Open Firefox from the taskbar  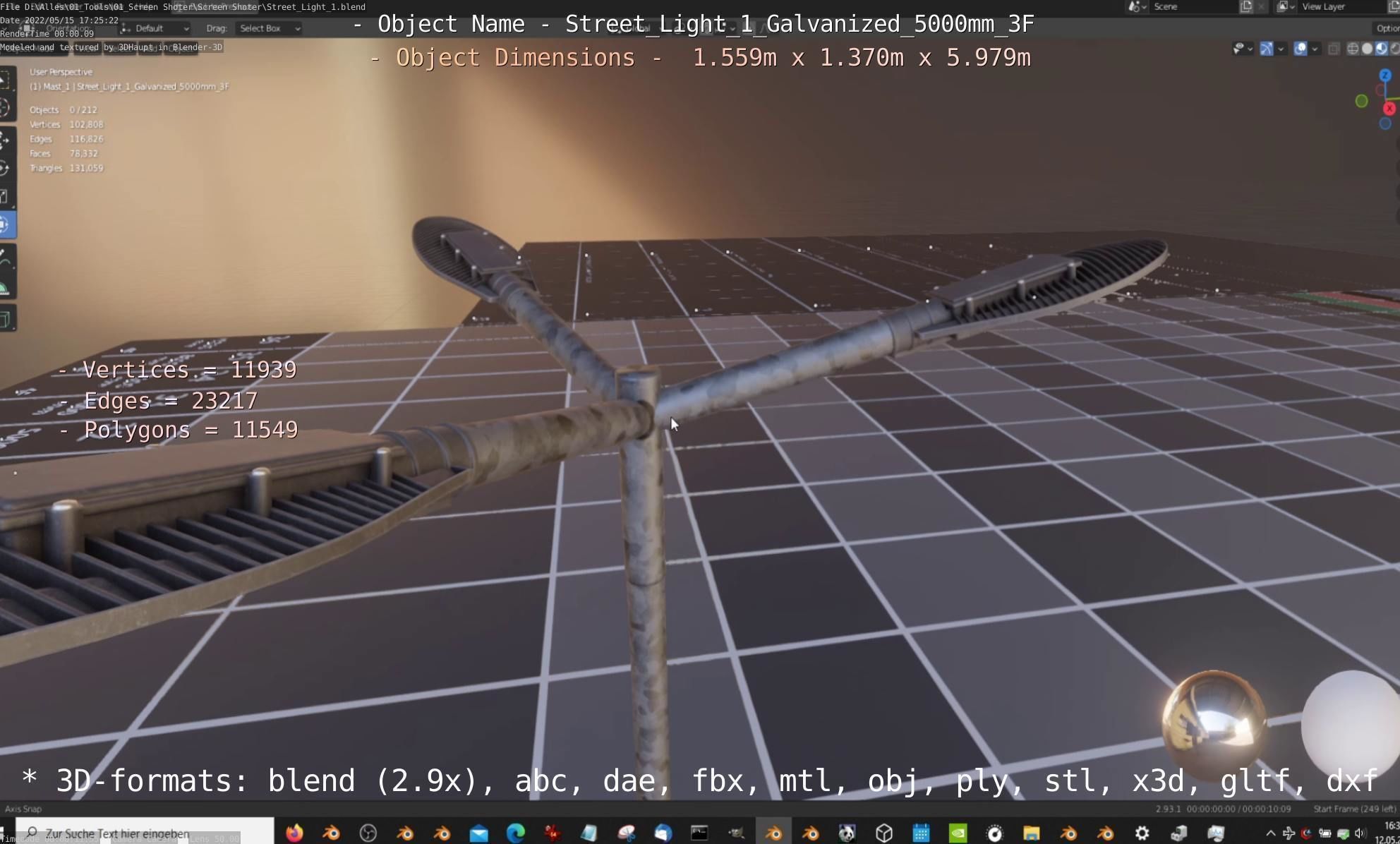(294, 833)
